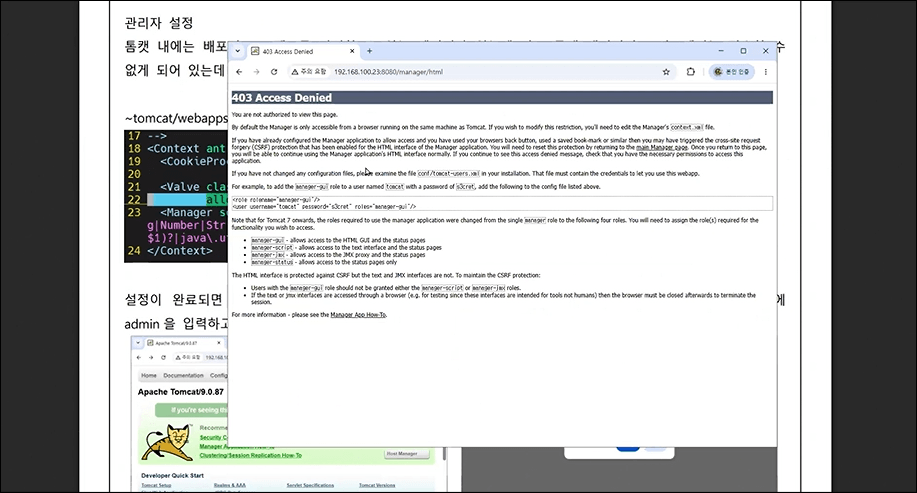Image resolution: width=917 pixels, height=493 pixels.
Task: Follow the main Manager page link
Action: point(662,147)
